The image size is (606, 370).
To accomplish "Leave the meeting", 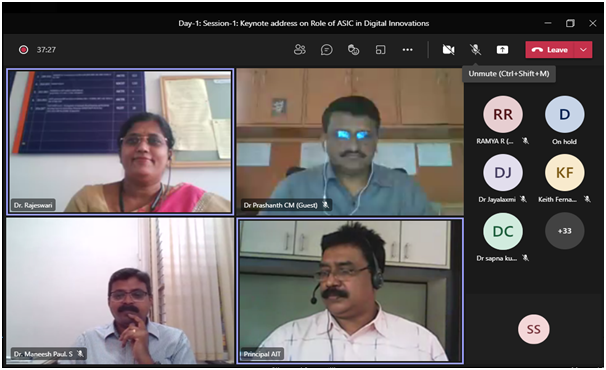I will point(550,49).
